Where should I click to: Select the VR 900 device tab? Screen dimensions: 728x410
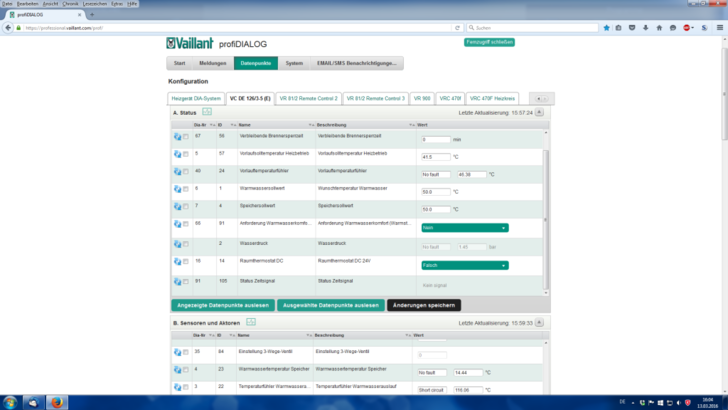point(423,99)
